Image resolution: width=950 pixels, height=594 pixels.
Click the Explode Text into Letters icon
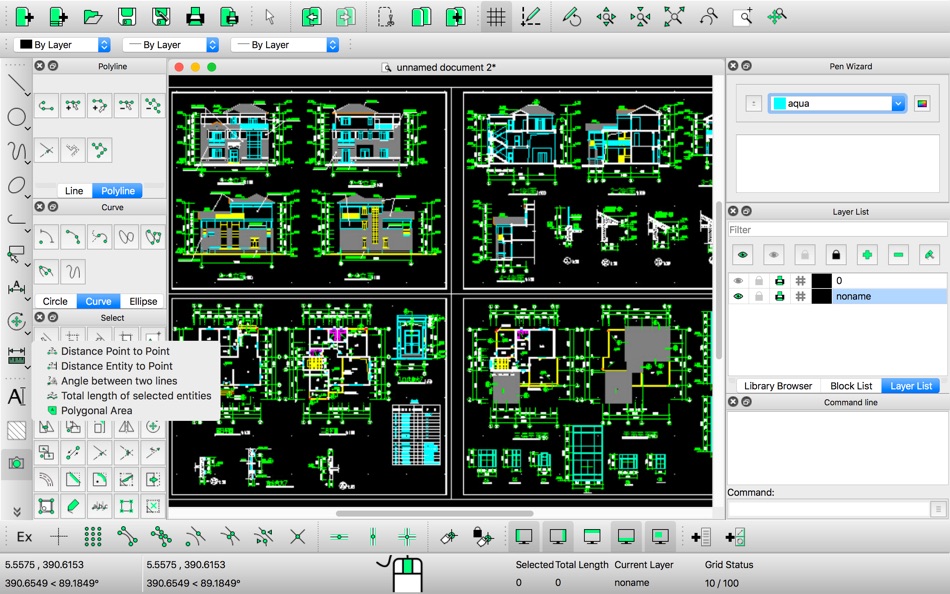(x=99, y=506)
